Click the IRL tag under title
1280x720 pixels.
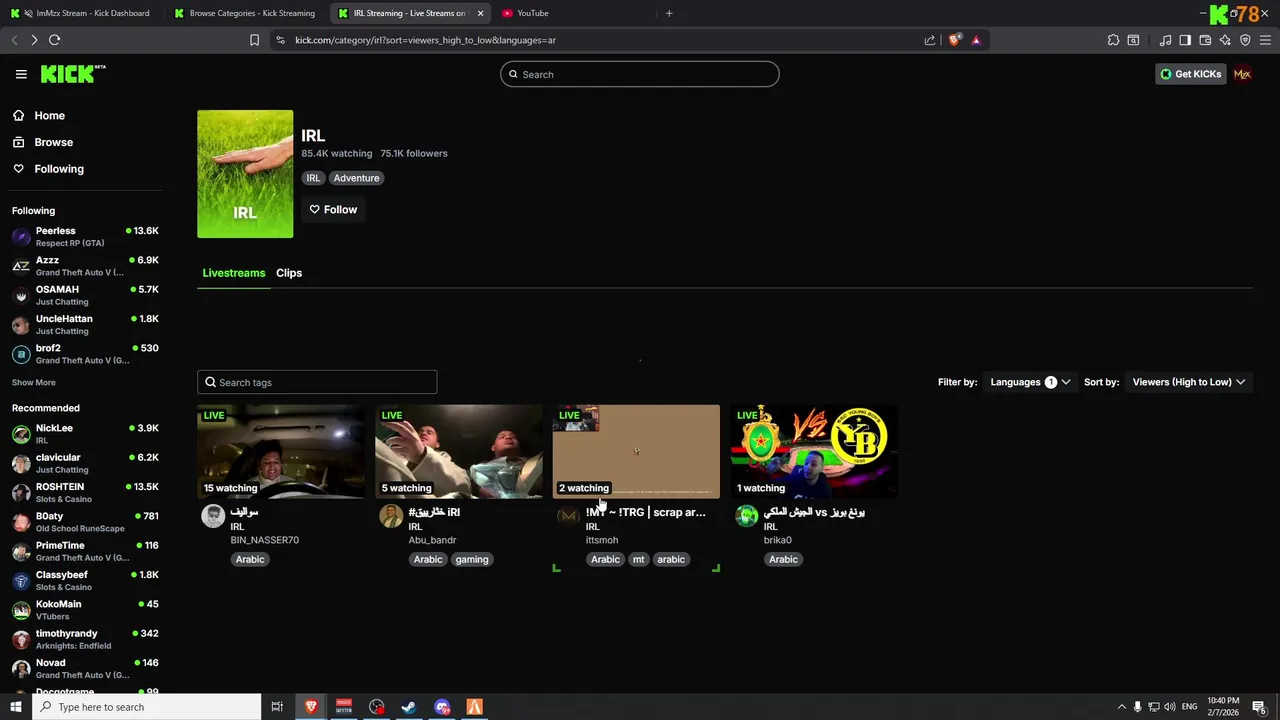click(313, 178)
